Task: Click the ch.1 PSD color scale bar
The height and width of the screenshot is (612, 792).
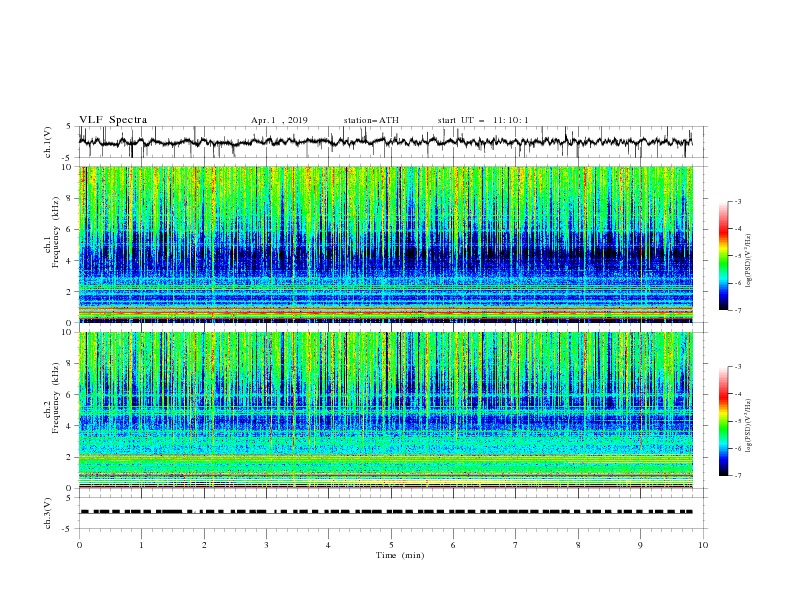Action: [x=724, y=256]
